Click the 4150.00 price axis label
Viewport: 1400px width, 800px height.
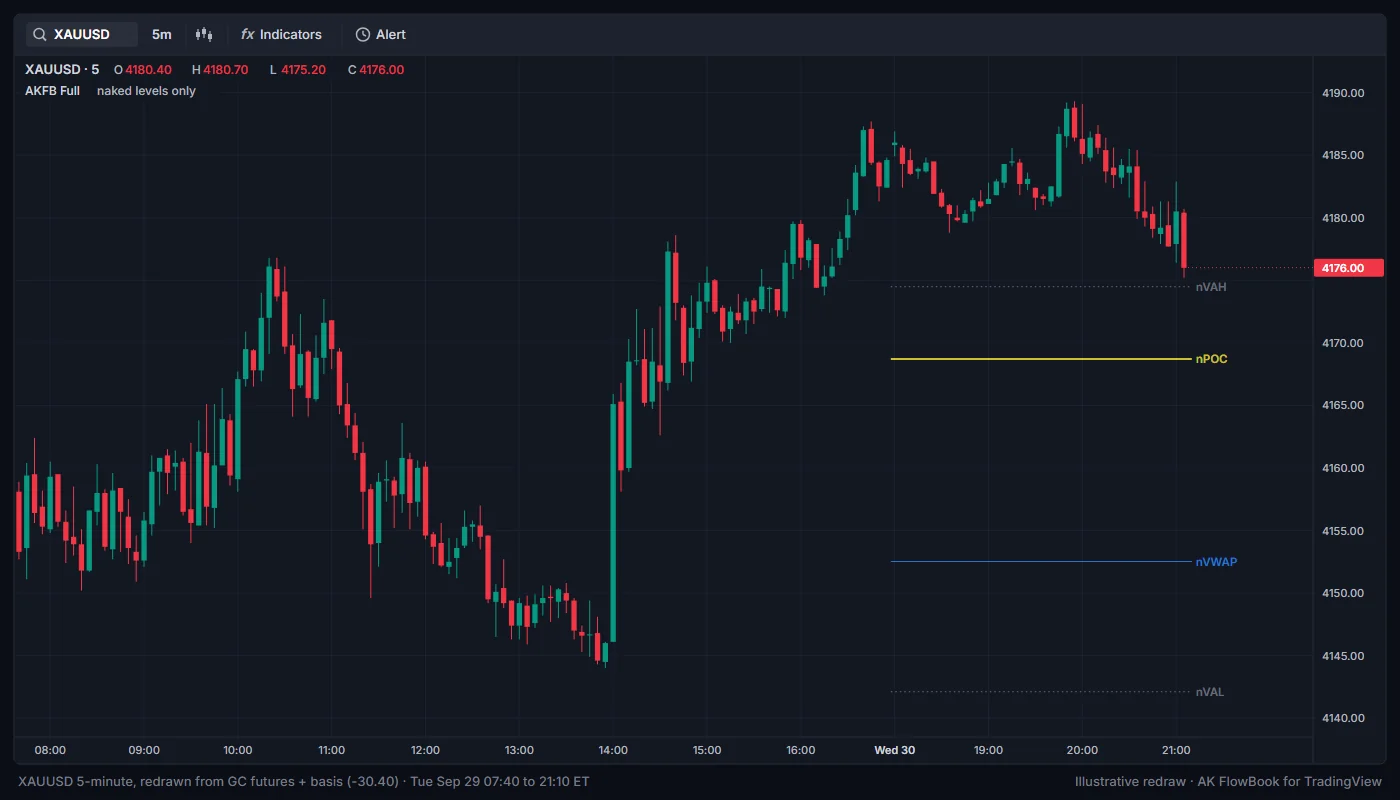[1343, 593]
